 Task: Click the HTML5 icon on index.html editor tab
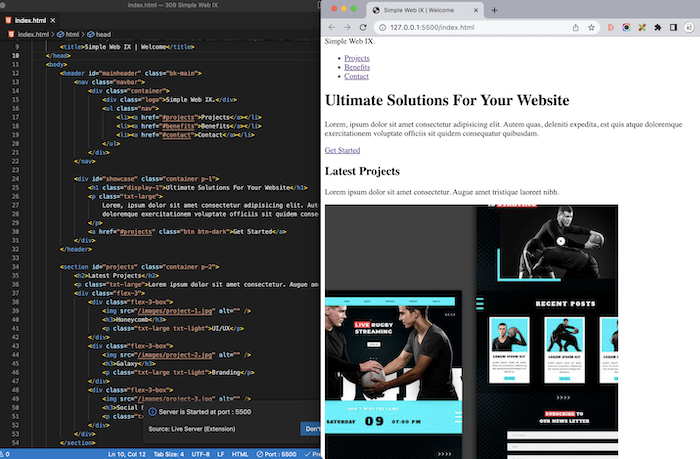click(8, 20)
